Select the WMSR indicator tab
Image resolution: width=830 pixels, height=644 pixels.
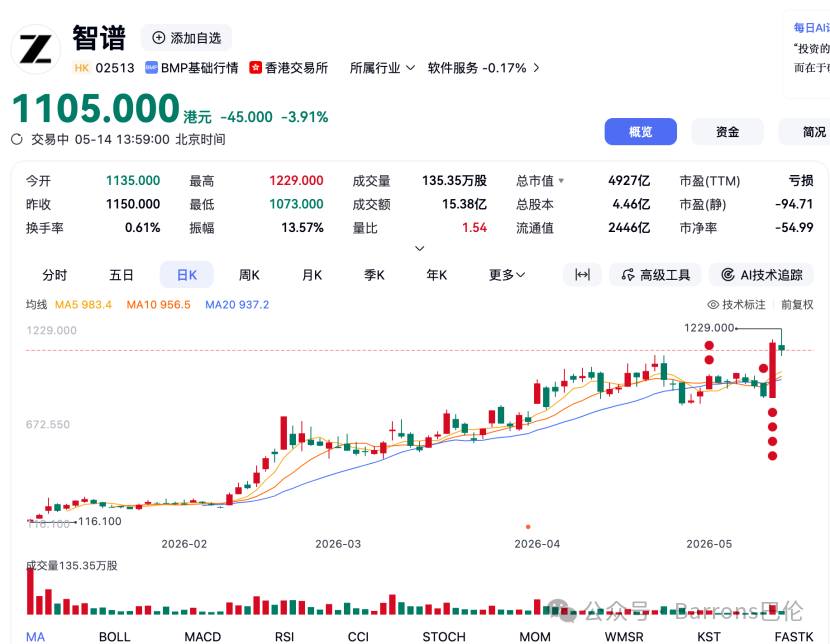click(624, 637)
